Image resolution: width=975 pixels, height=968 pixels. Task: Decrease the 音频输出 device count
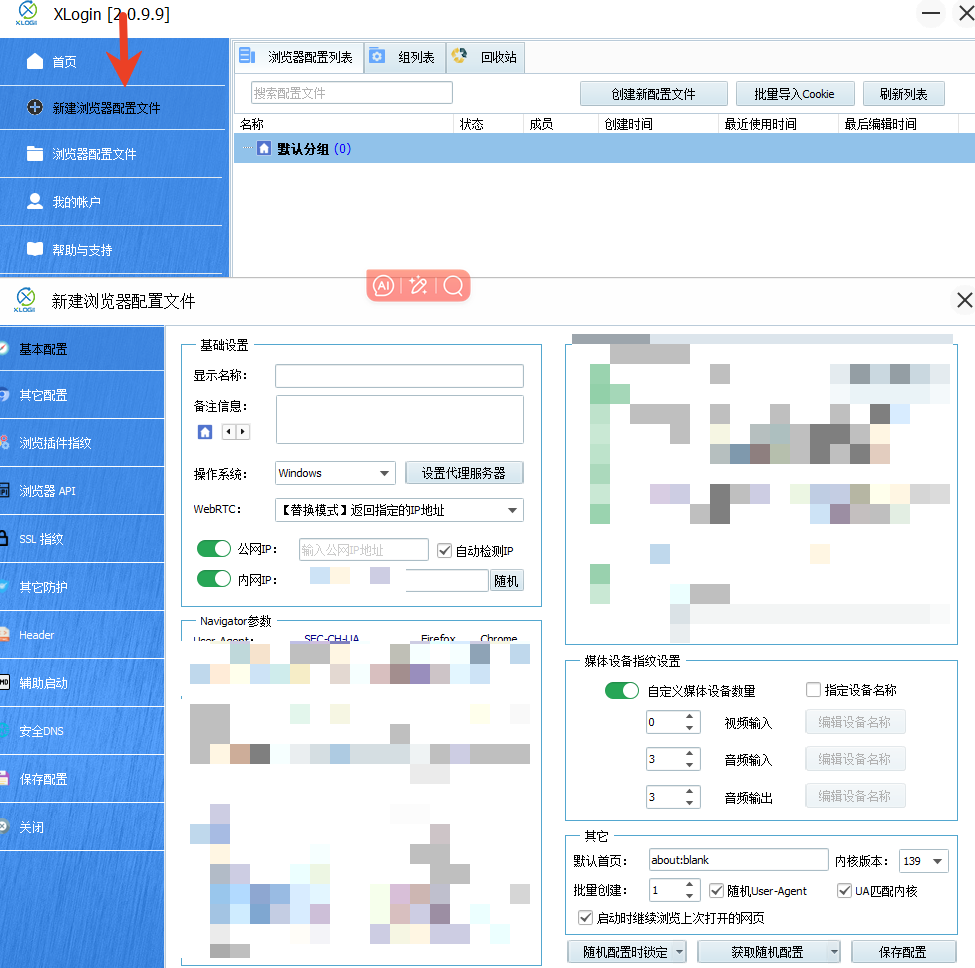690,802
